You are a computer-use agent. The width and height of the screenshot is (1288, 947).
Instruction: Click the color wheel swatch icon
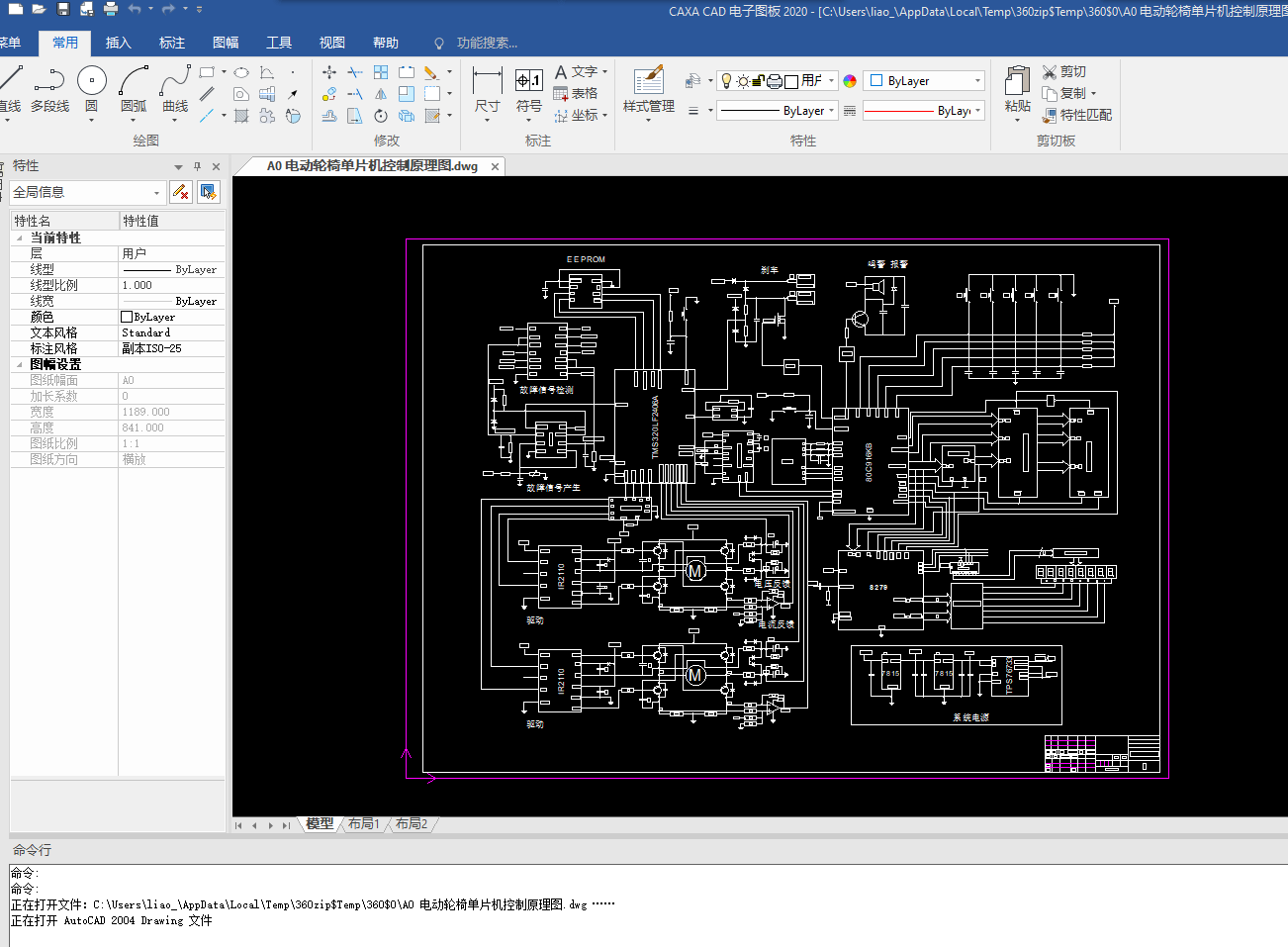[x=850, y=81]
